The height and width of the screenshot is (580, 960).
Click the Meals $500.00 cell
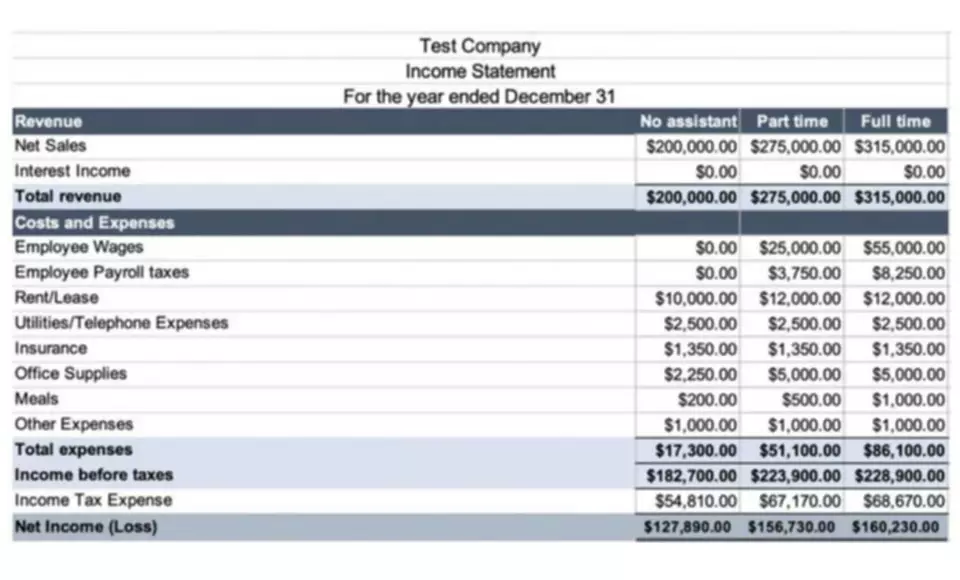[792, 400]
